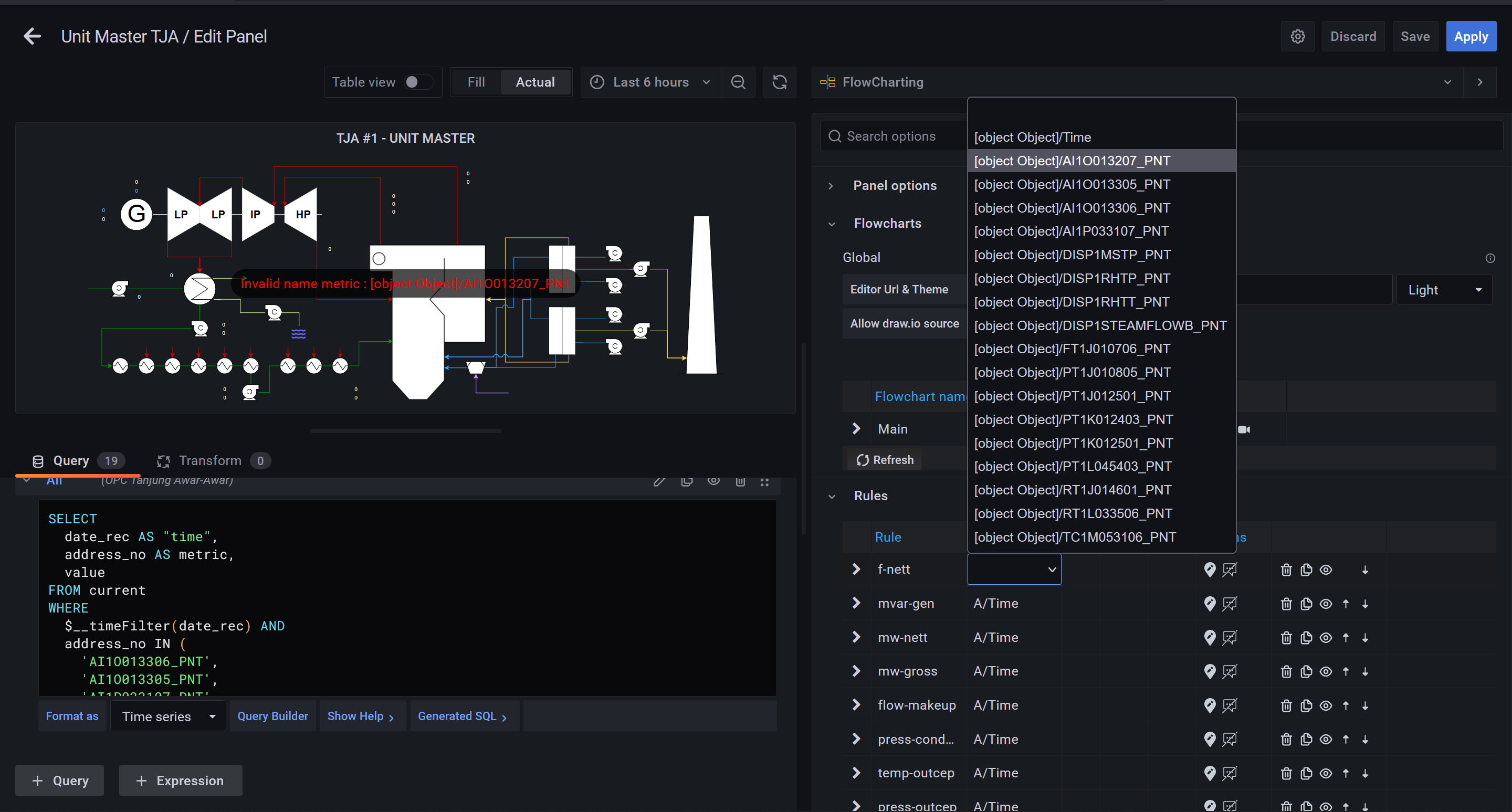The height and width of the screenshot is (812, 1512).
Task: Hide the flow-makeup rule with the eye icon
Action: 1325,705
